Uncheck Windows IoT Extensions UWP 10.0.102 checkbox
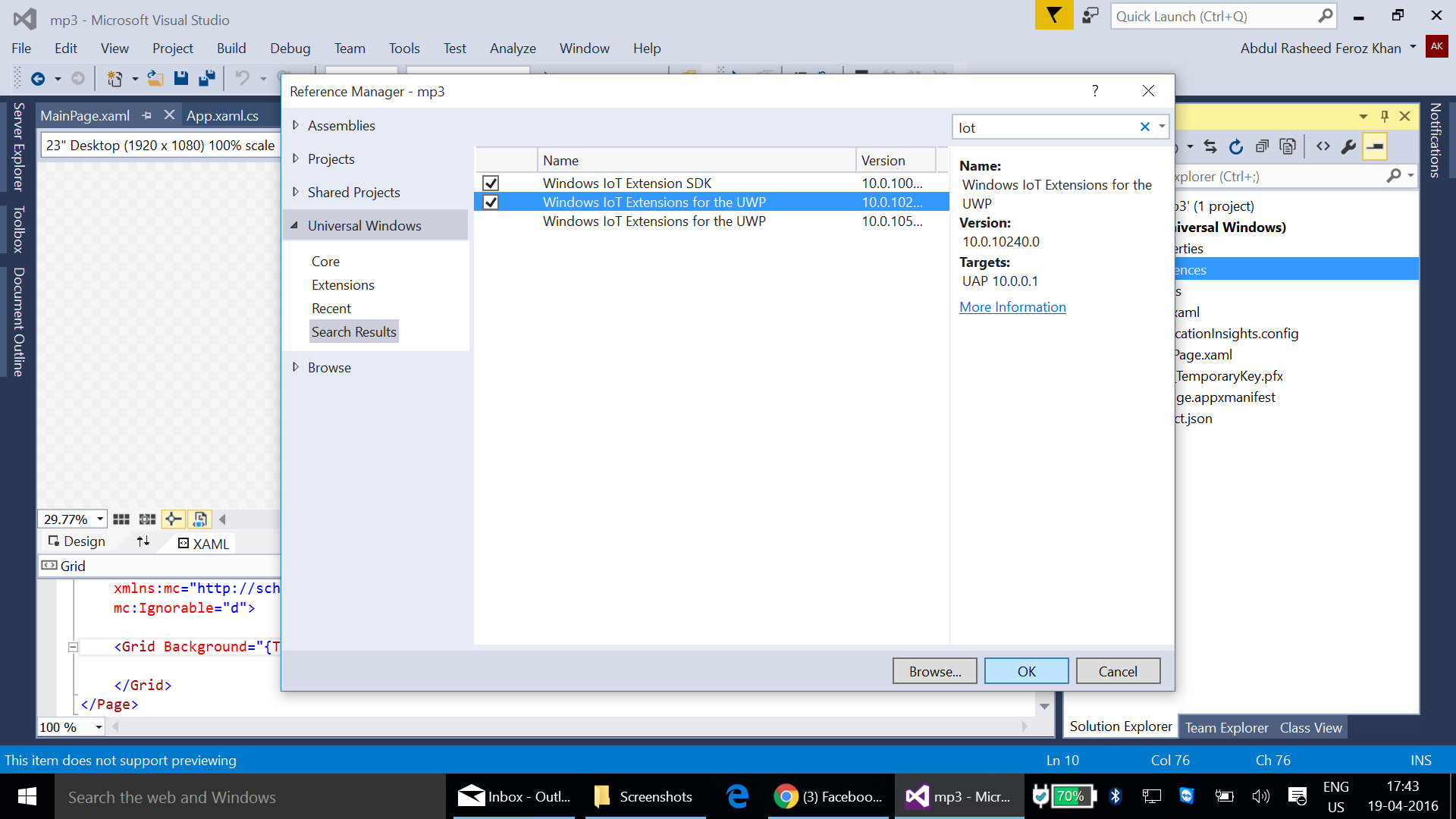This screenshot has height=819, width=1456. tap(491, 202)
